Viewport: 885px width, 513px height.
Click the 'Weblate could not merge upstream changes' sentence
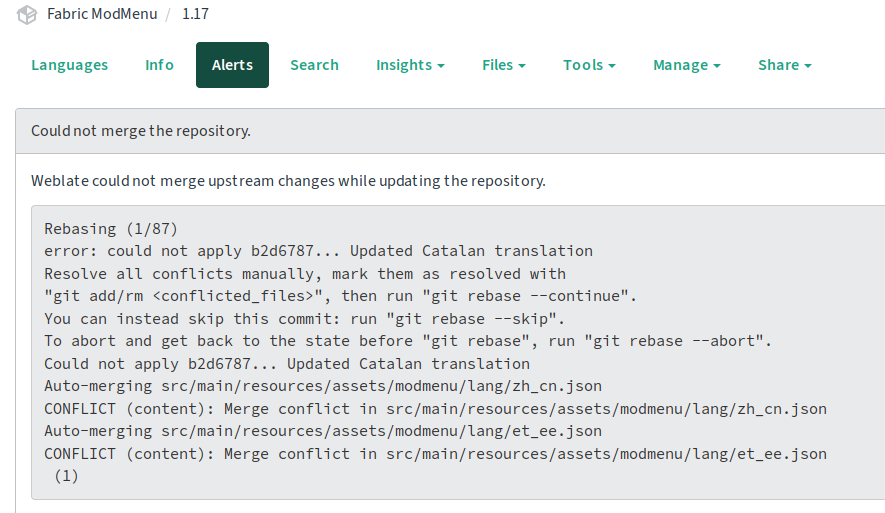[x=288, y=181]
